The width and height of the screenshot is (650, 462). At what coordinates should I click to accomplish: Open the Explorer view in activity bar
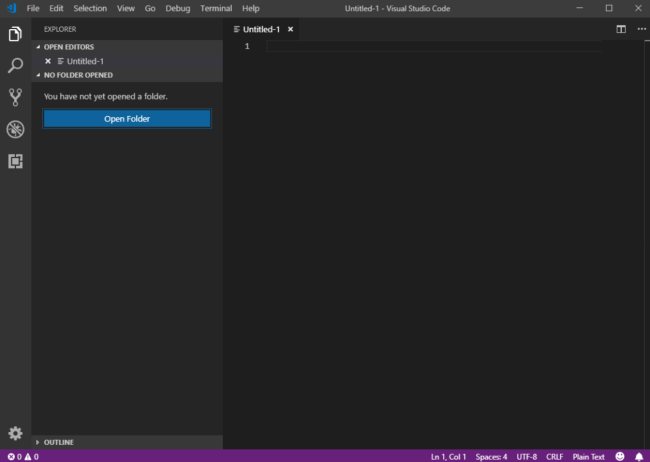pyautogui.click(x=15, y=34)
